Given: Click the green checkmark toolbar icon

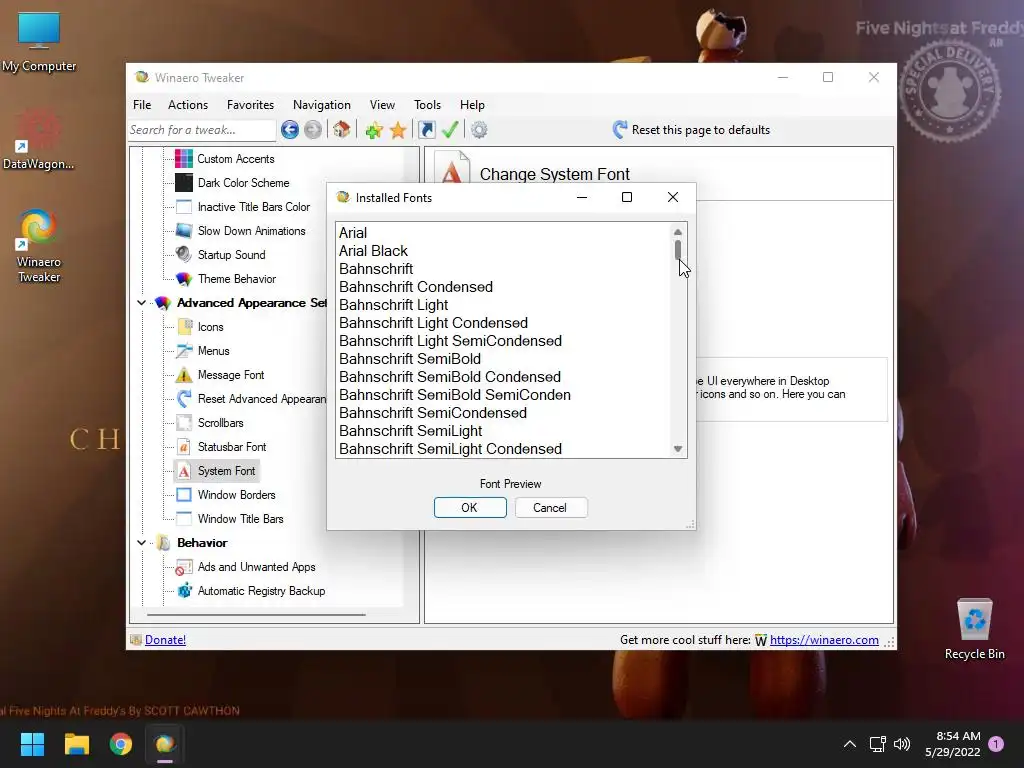Looking at the screenshot, I should (x=450, y=129).
